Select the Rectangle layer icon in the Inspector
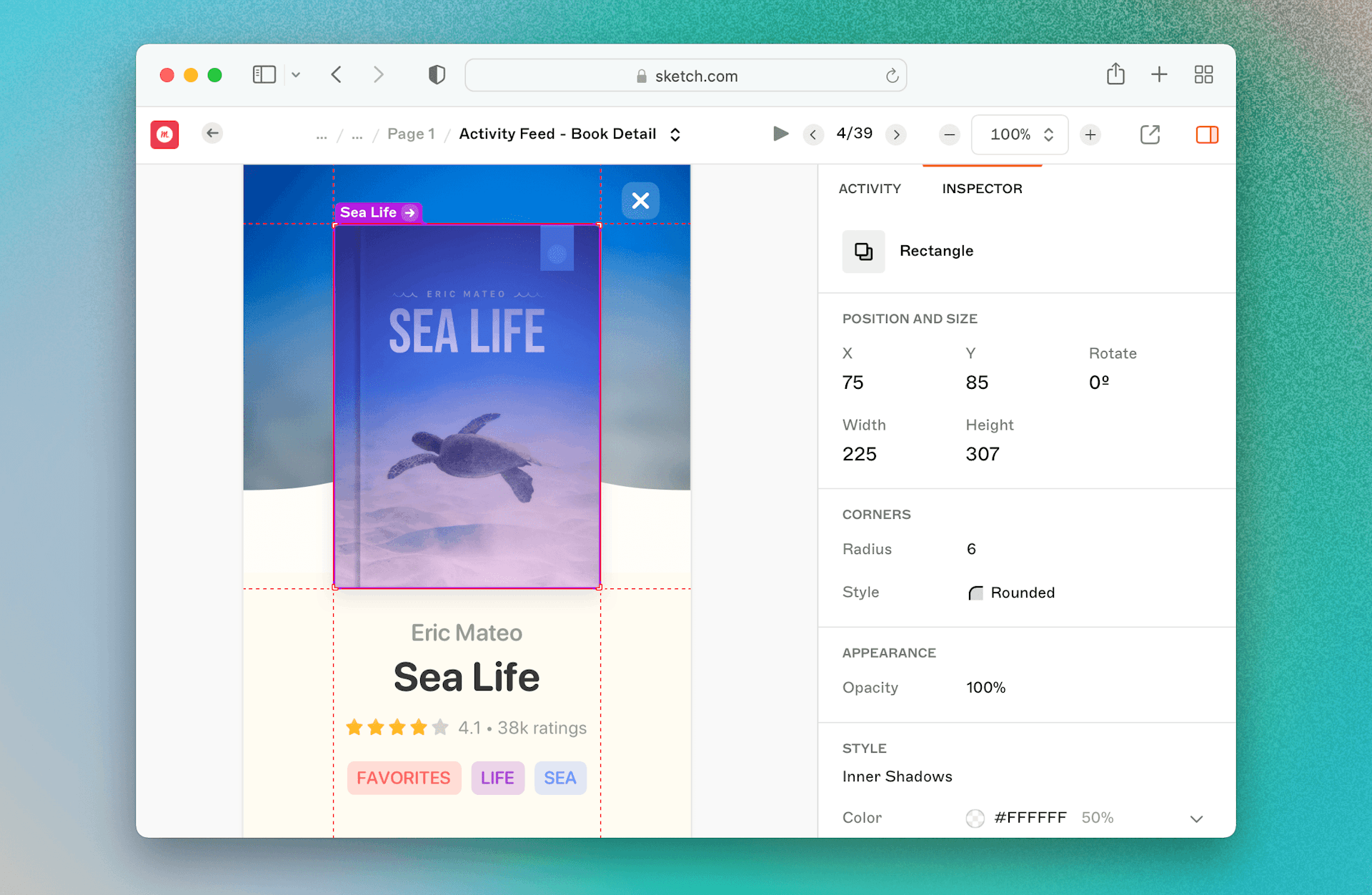Viewport: 1372px width, 895px height. [x=863, y=251]
